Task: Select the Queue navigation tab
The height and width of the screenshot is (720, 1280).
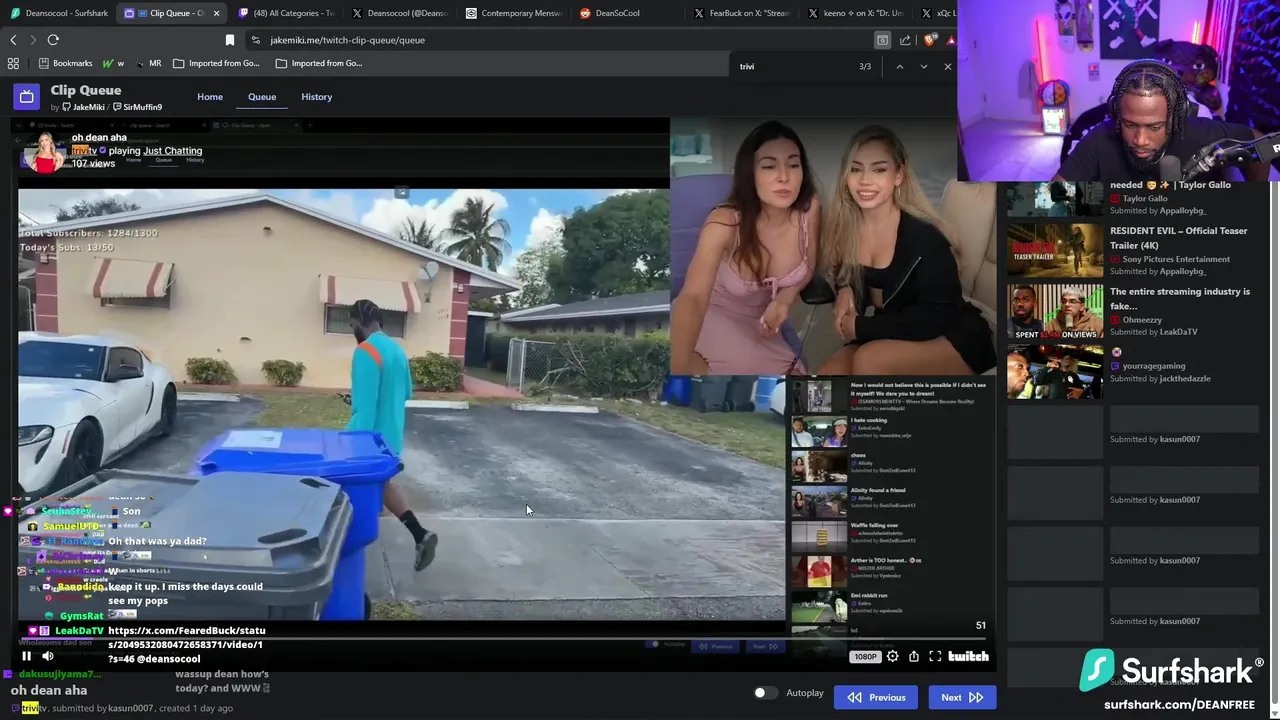Action: click(x=262, y=97)
